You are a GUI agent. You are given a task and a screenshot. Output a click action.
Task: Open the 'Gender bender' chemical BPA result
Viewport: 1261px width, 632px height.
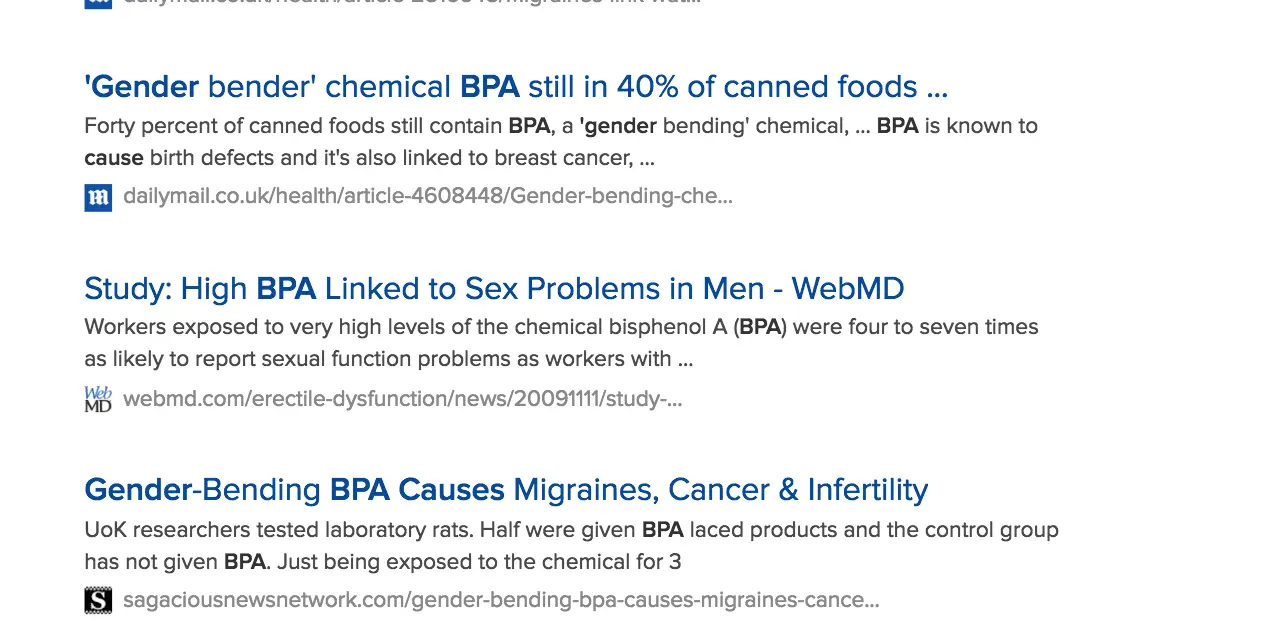[x=515, y=87]
